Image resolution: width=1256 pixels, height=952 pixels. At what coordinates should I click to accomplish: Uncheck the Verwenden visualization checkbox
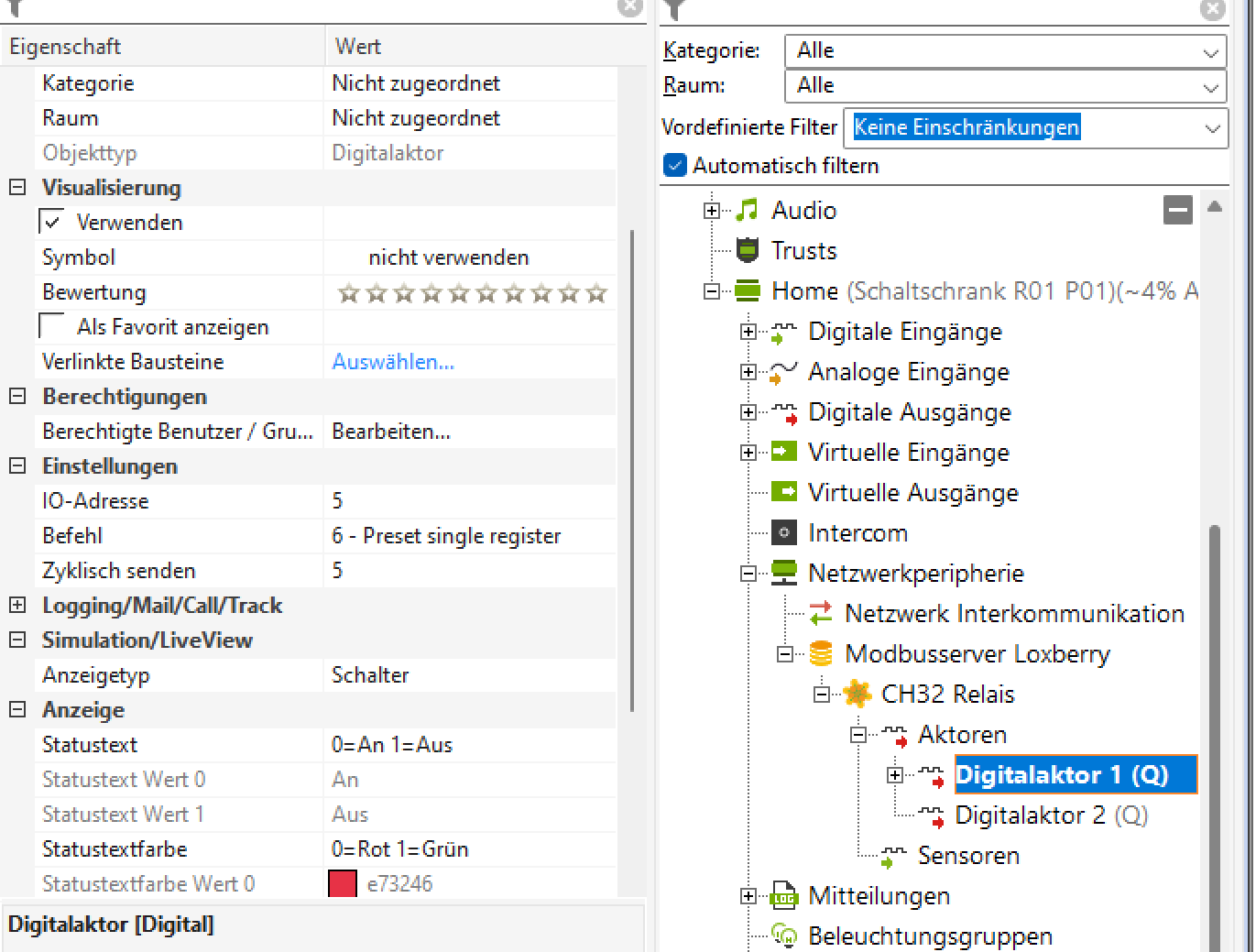52,223
